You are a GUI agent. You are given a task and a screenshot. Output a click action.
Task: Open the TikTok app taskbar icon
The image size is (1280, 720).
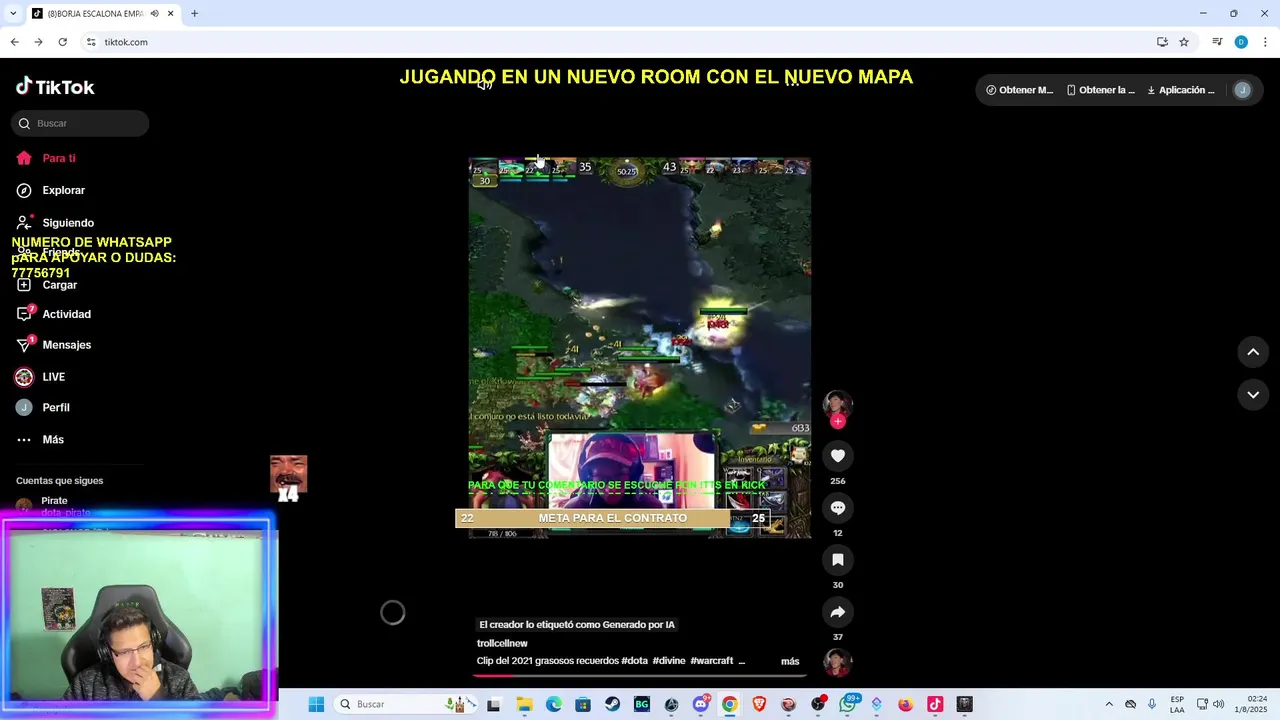tap(935, 704)
